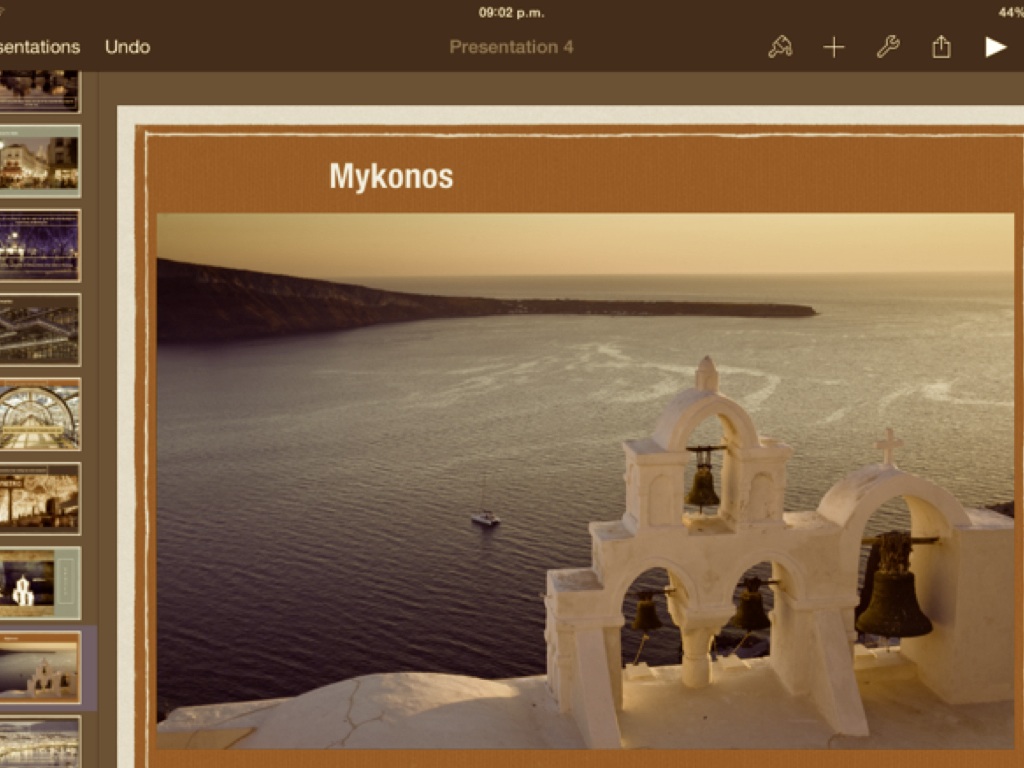Select the glass arched tunnel slide thumbnail
The height and width of the screenshot is (768, 1024).
[40, 414]
